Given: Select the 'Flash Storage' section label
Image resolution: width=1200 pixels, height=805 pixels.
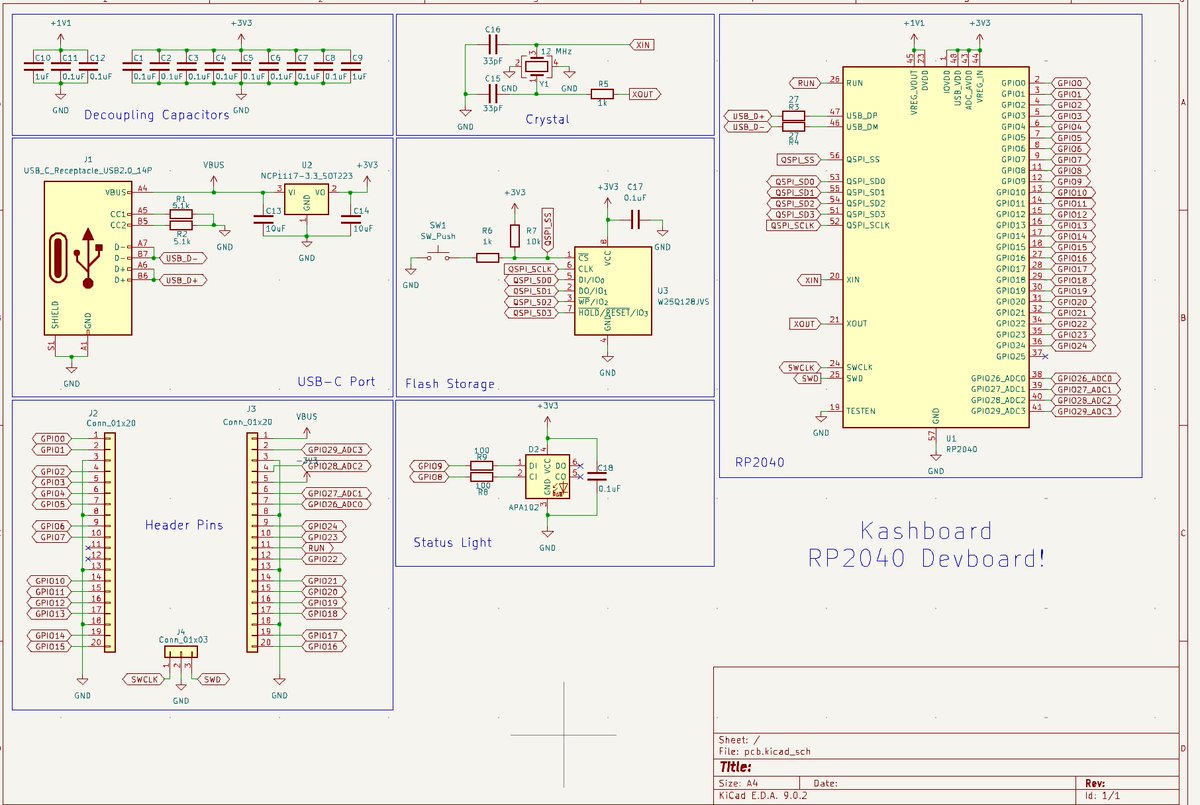Looking at the screenshot, I should [x=450, y=384].
